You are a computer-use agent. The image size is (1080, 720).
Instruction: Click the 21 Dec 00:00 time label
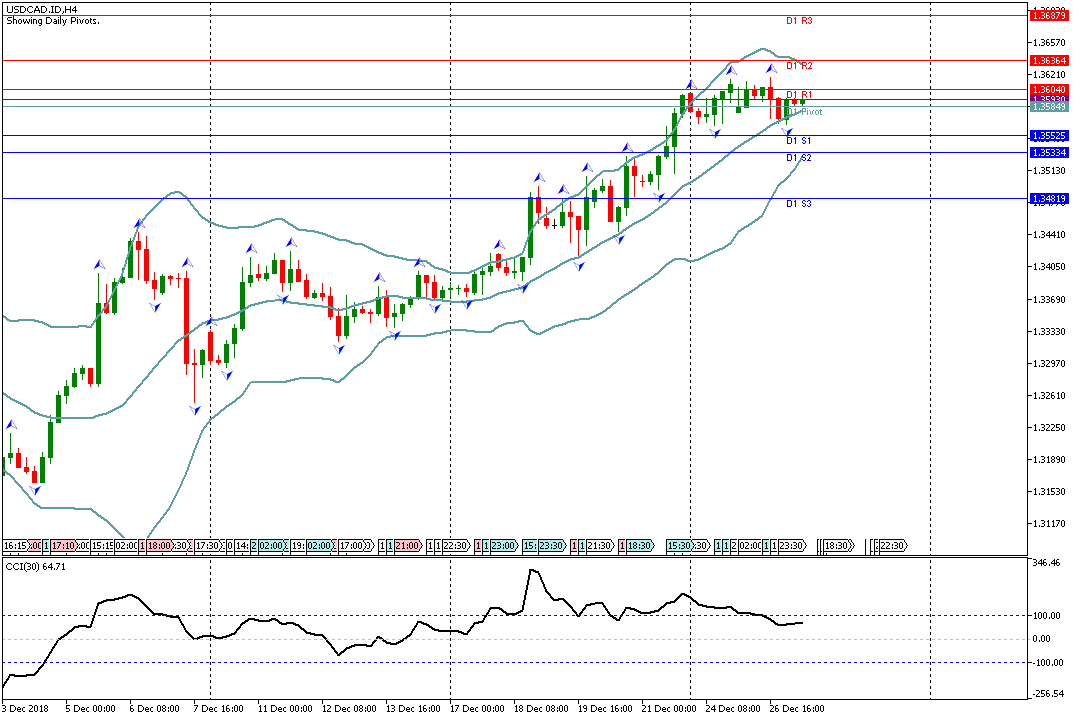[669, 708]
